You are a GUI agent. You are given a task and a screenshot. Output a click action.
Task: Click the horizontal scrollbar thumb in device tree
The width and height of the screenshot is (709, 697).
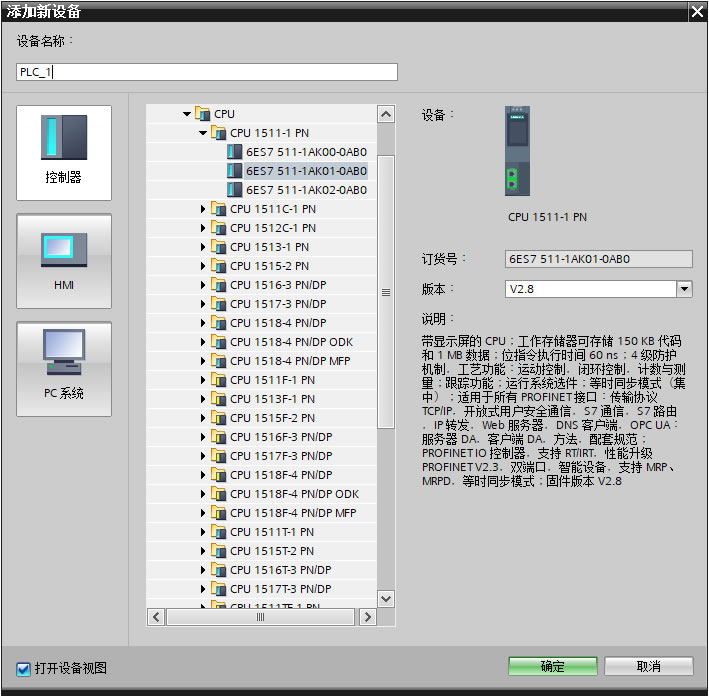click(x=260, y=616)
